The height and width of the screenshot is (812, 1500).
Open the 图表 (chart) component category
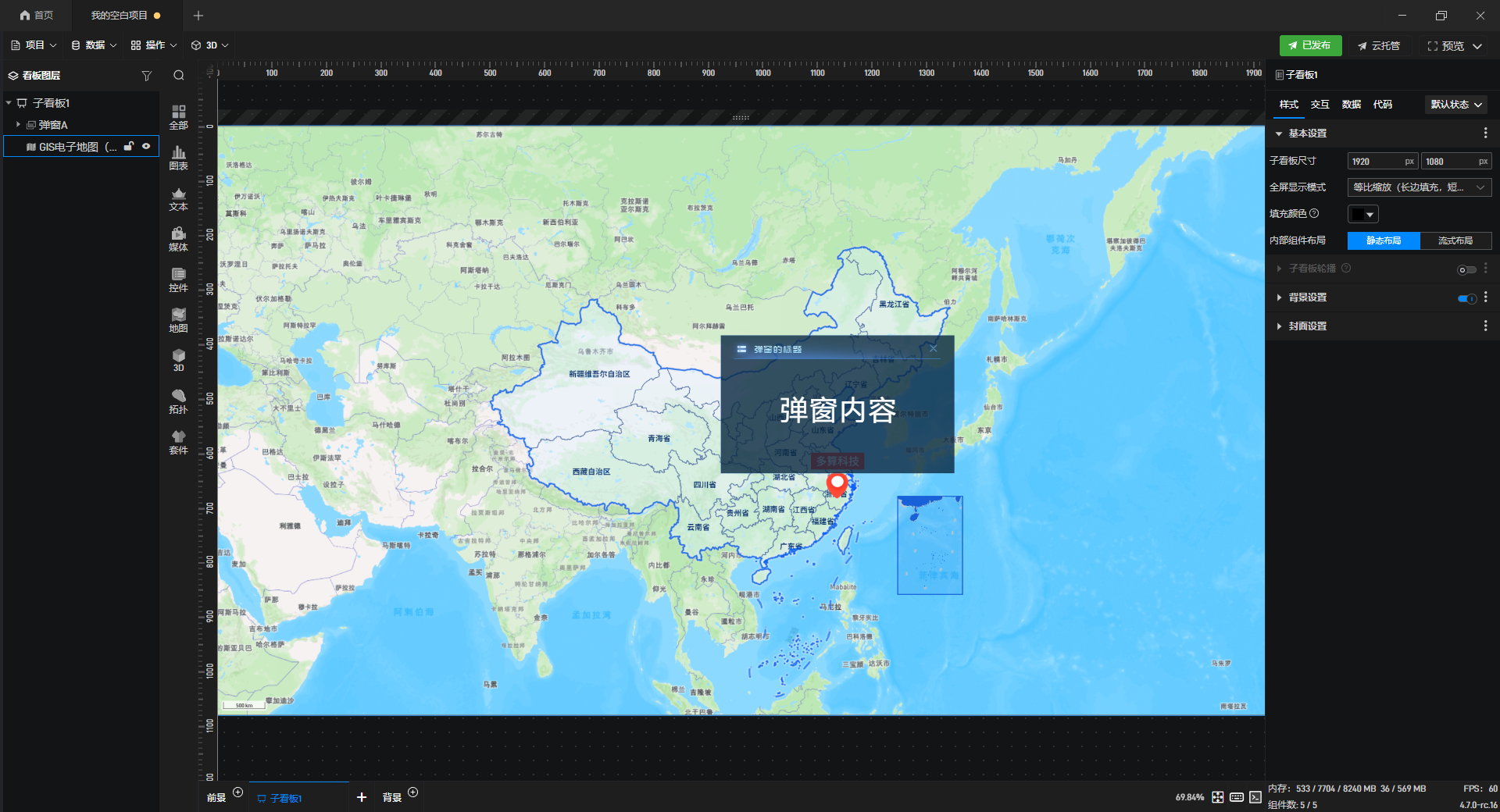(x=178, y=158)
